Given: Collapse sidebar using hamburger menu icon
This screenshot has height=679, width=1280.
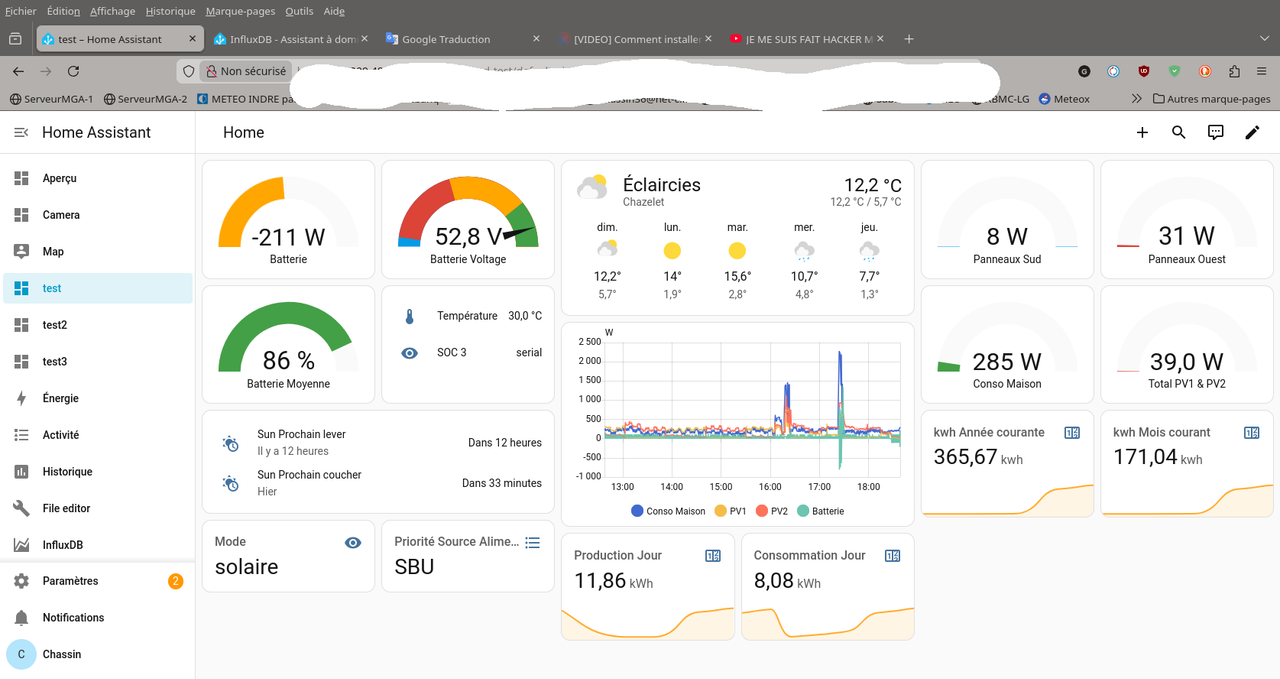Looking at the screenshot, I should tap(21, 132).
